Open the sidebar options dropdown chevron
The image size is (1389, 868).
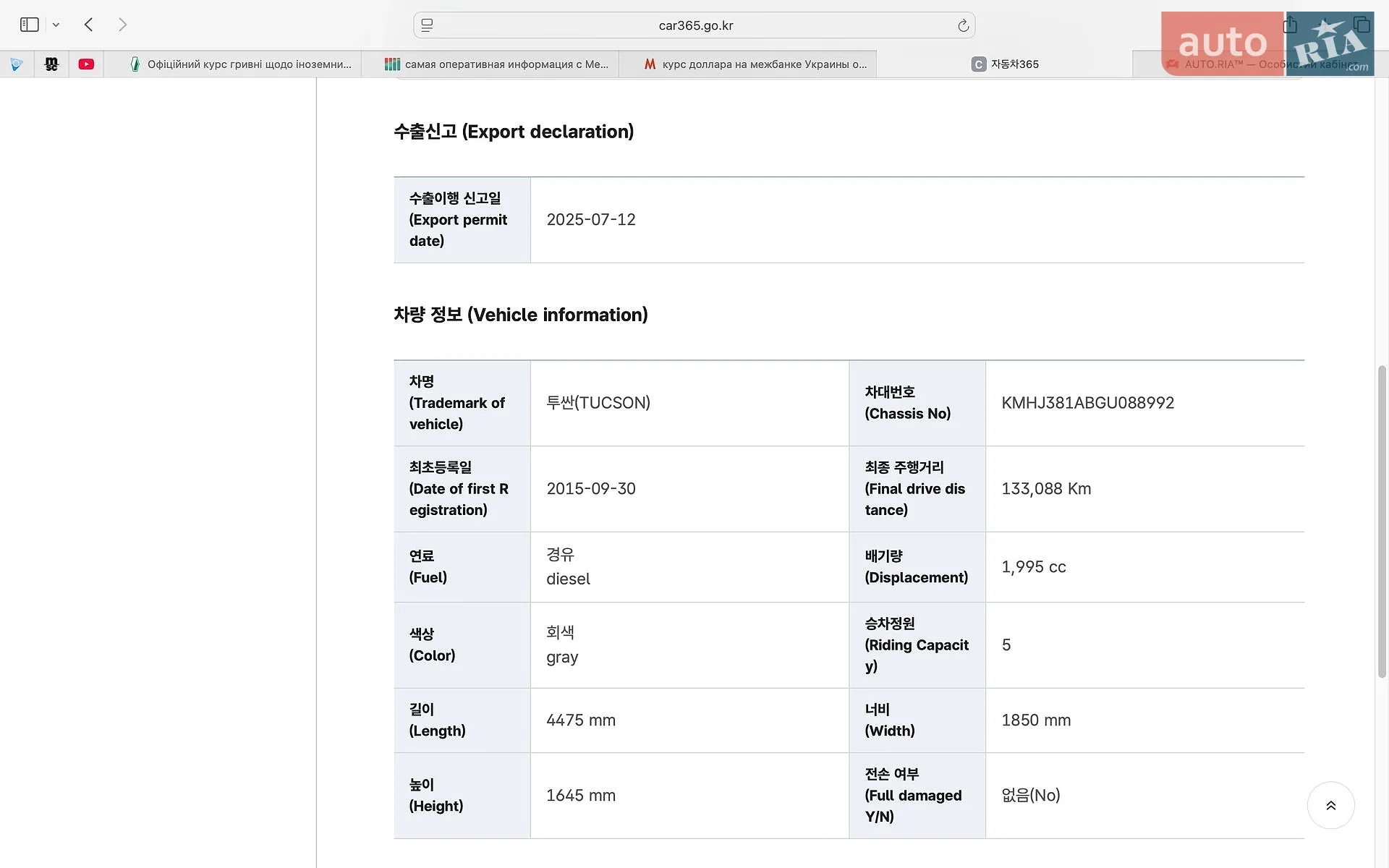(x=56, y=25)
